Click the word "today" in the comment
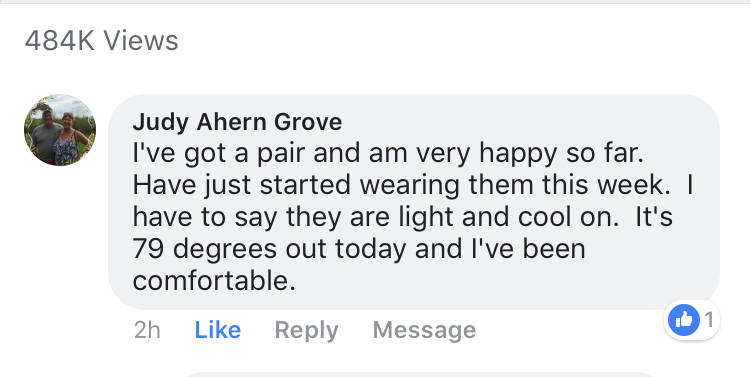Viewport: 750px width, 377px height. [x=370, y=250]
